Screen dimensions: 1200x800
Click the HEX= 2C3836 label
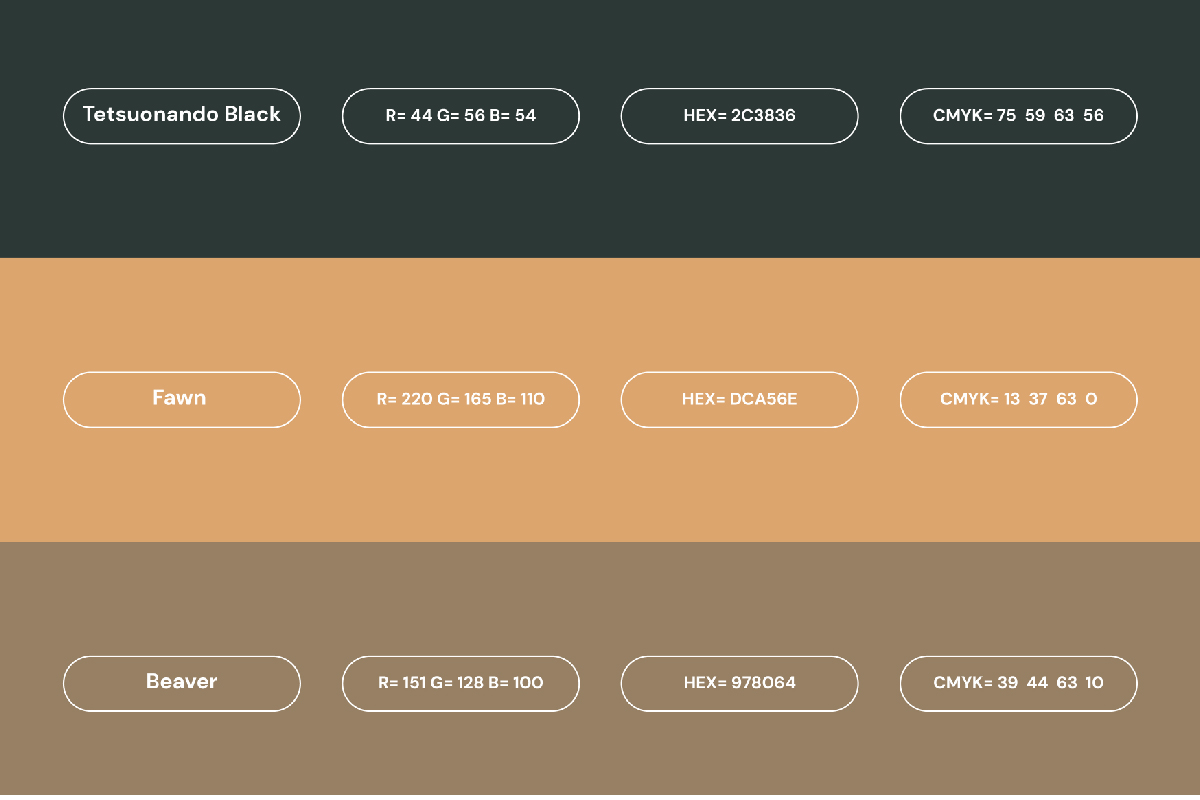[x=739, y=116]
